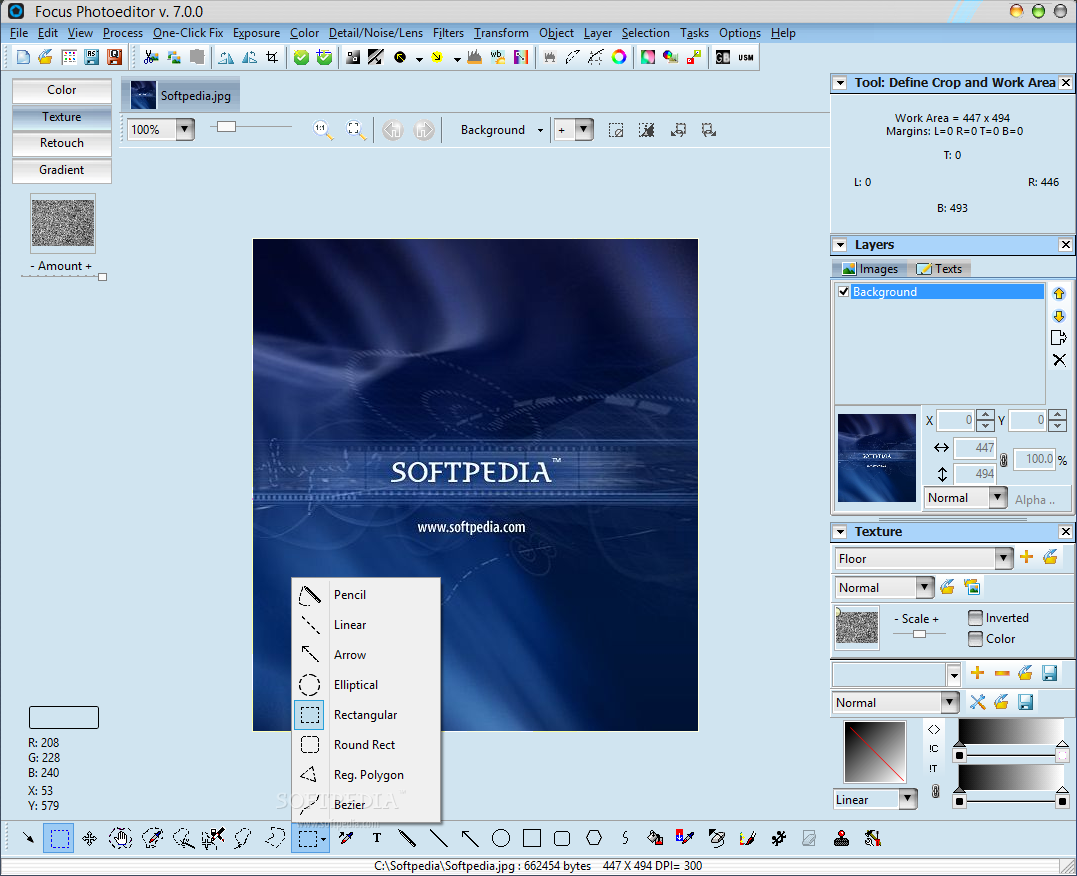1077x876 pixels.
Task: Open the empty gradient preset dropdown
Action: (x=953, y=675)
